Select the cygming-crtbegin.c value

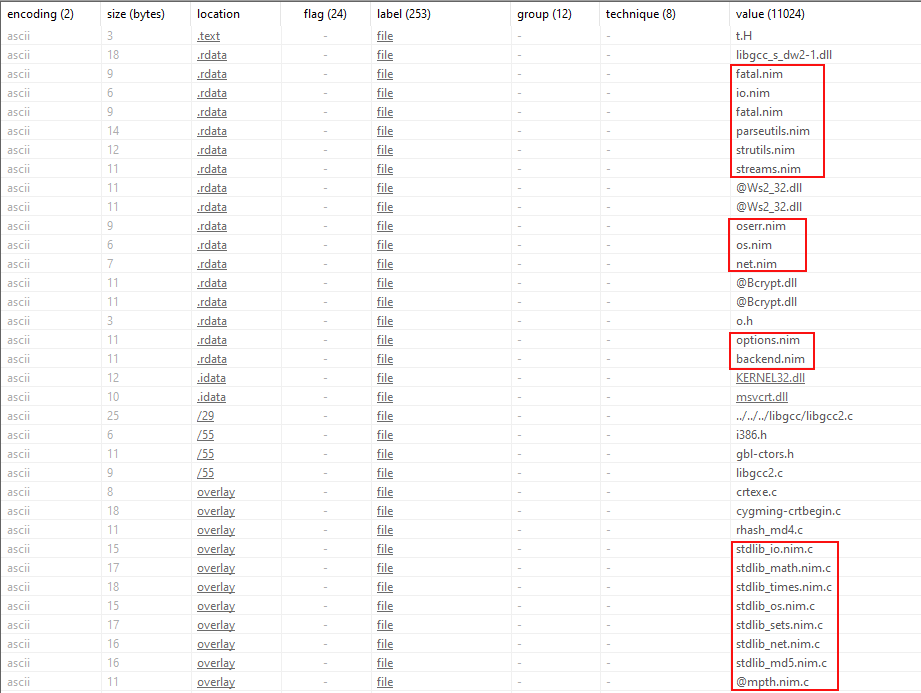click(788, 511)
